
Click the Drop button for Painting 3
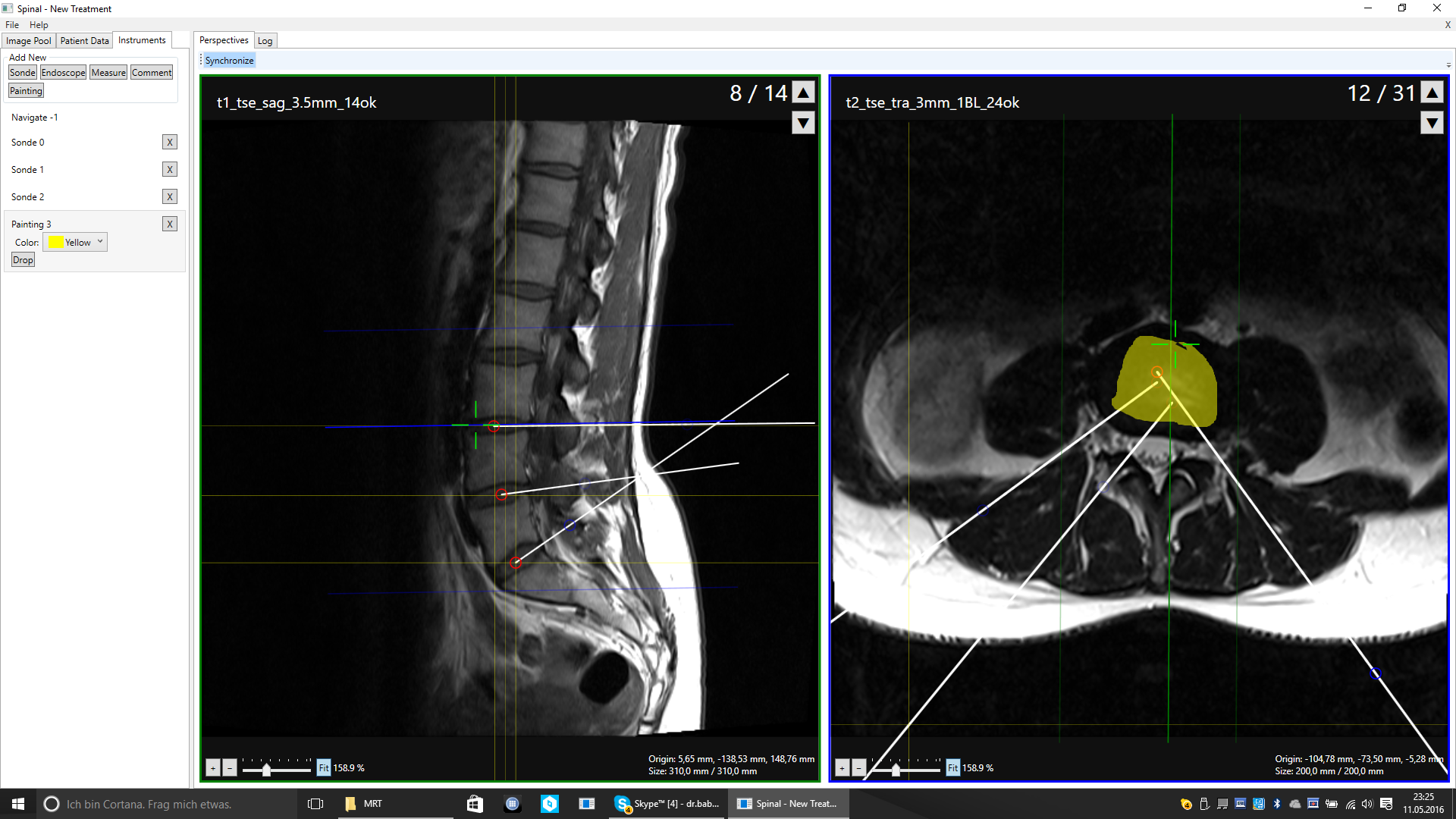[x=23, y=260]
